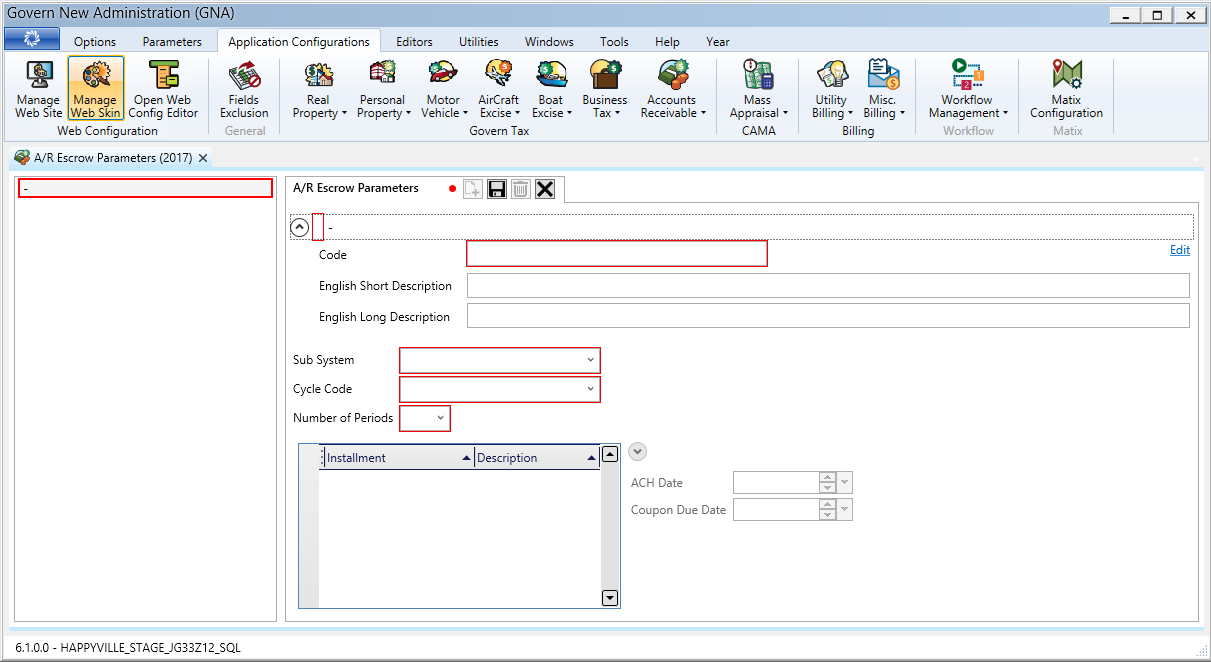
Task: Collapse the code section chevron
Action: pyautogui.click(x=299, y=227)
